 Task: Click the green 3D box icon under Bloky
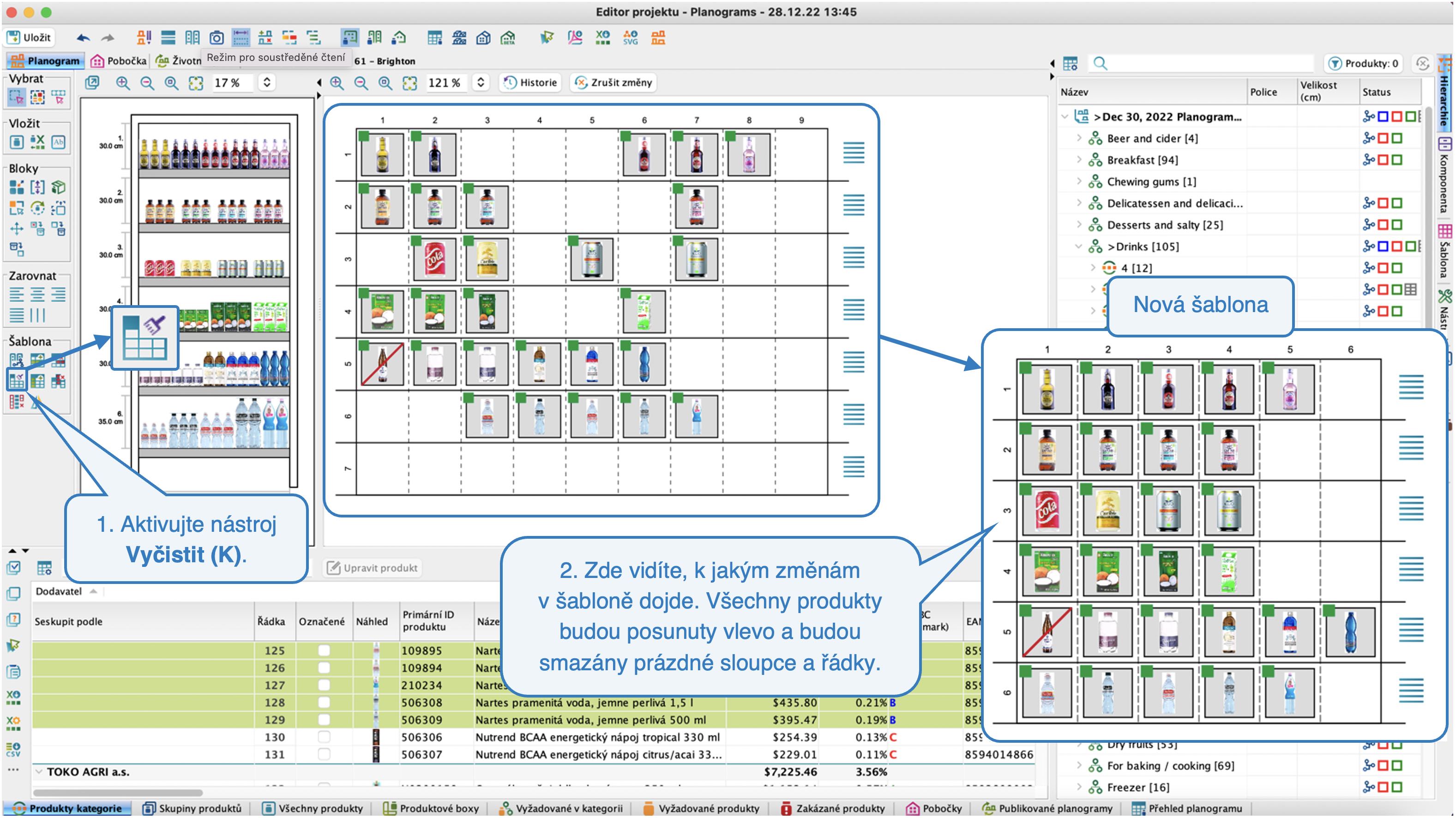(58, 187)
